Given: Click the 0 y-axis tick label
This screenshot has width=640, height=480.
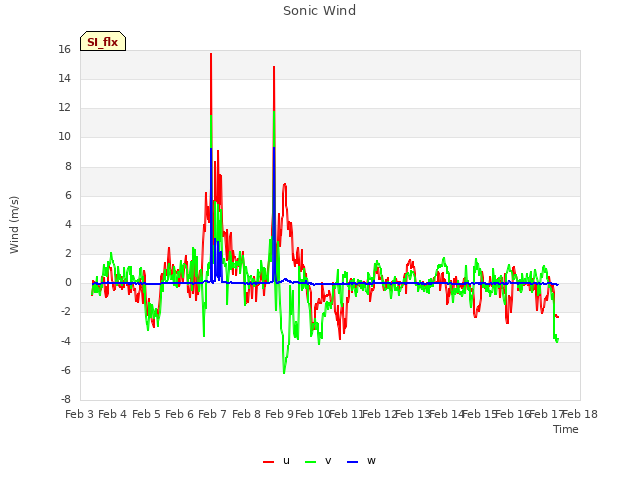Looking at the screenshot, I should tap(68, 283).
